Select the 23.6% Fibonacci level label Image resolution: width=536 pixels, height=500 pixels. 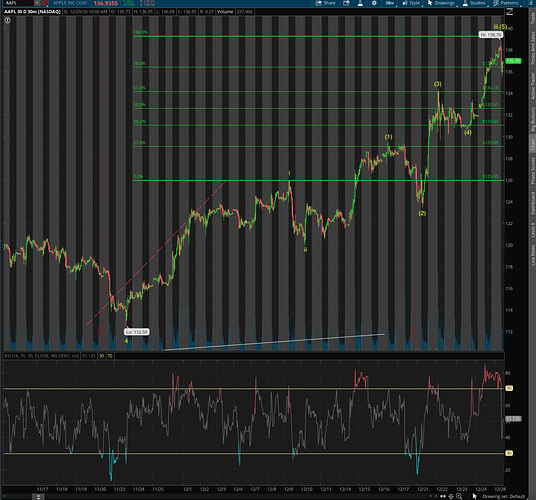click(x=139, y=143)
